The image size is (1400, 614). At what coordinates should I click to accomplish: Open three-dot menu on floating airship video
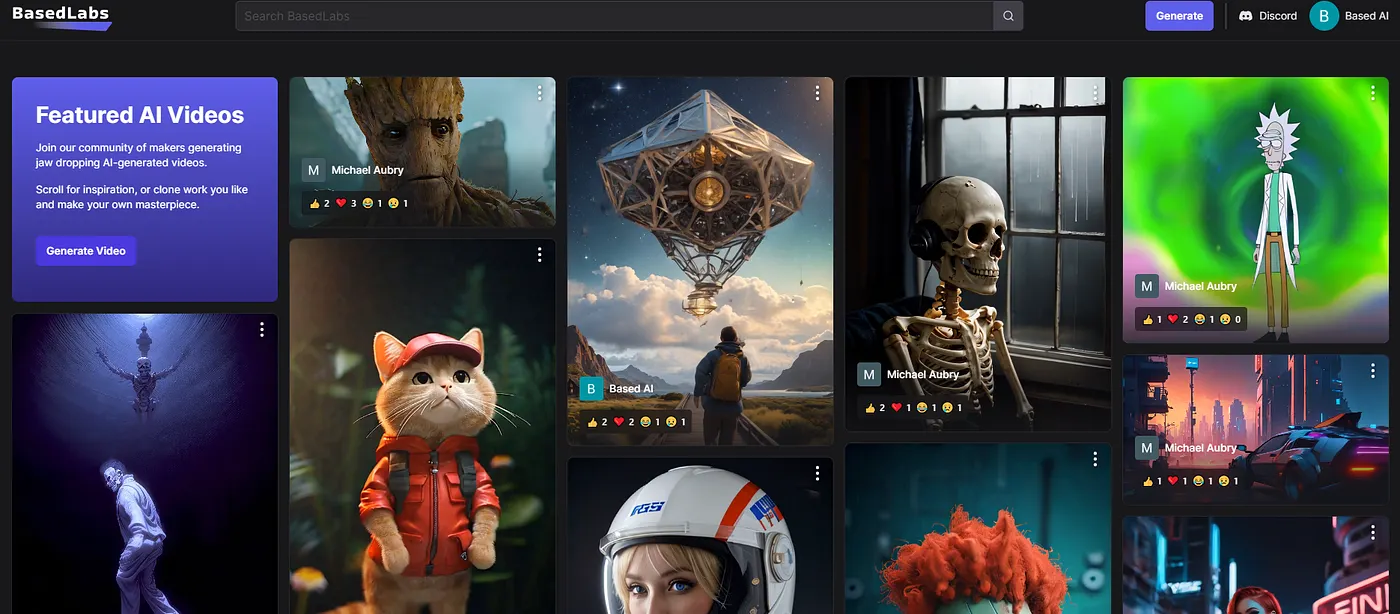(x=817, y=93)
